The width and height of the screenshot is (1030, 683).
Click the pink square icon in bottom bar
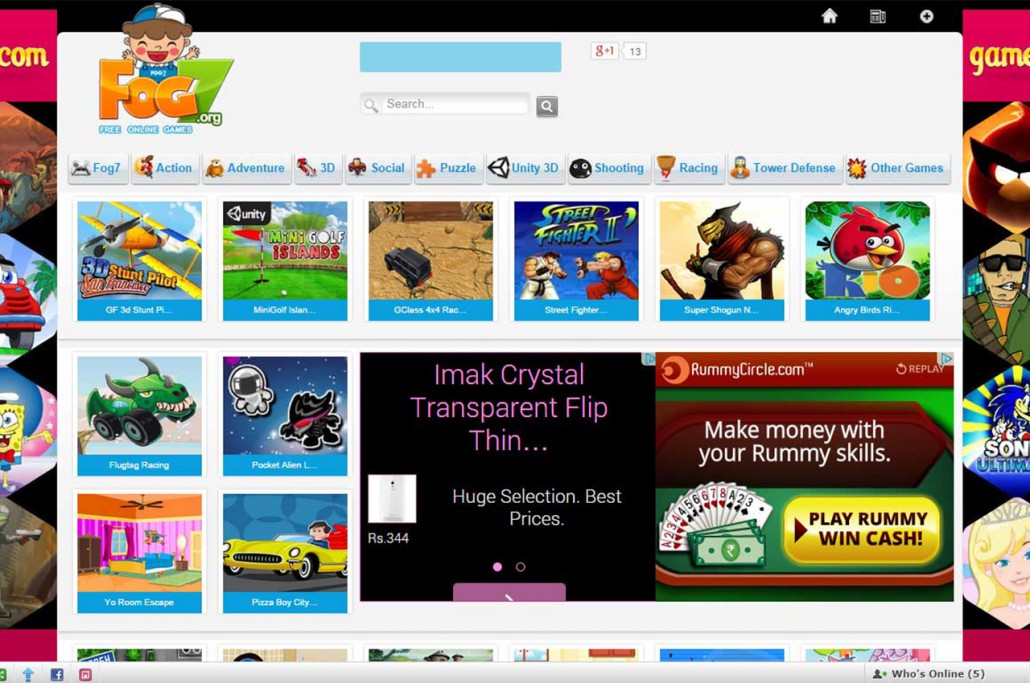pos(85,674)
